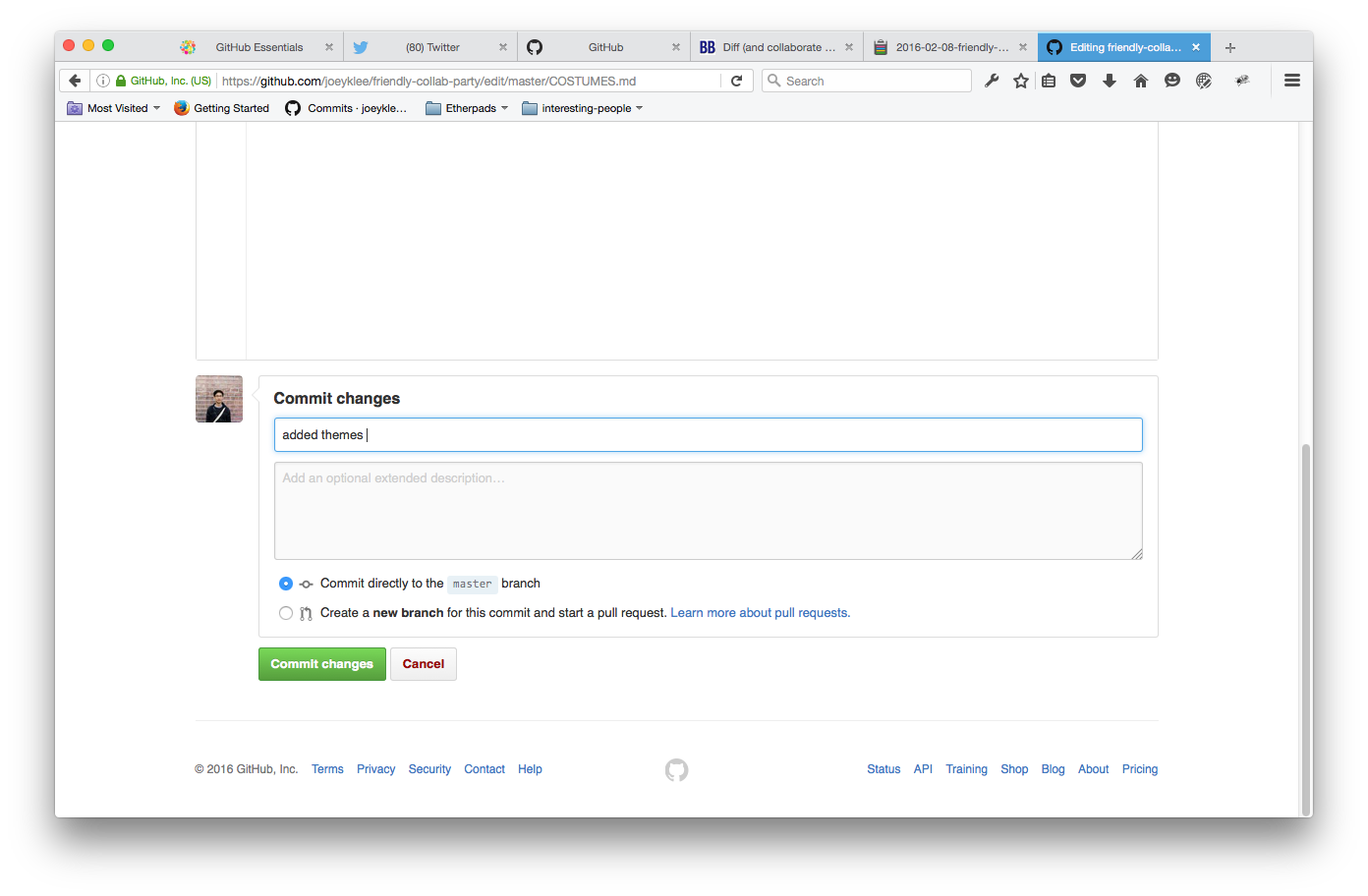This screenshot has height=896, width=1368.
Task: Open the Pocket save icon
Action: (1078, 81)
